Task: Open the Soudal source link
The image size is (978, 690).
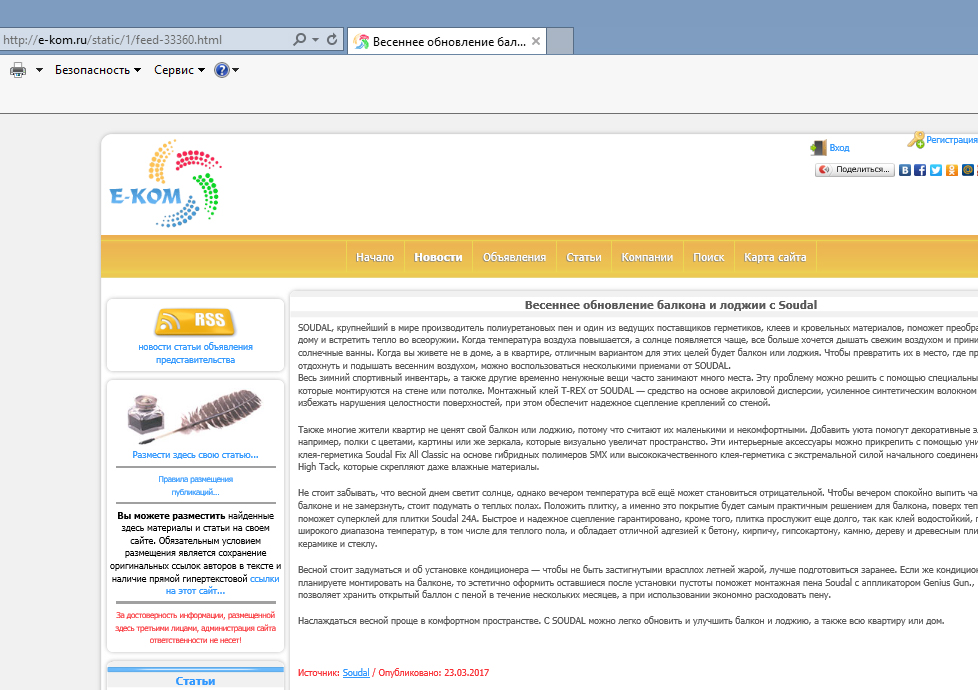Action: click(356, 673)
